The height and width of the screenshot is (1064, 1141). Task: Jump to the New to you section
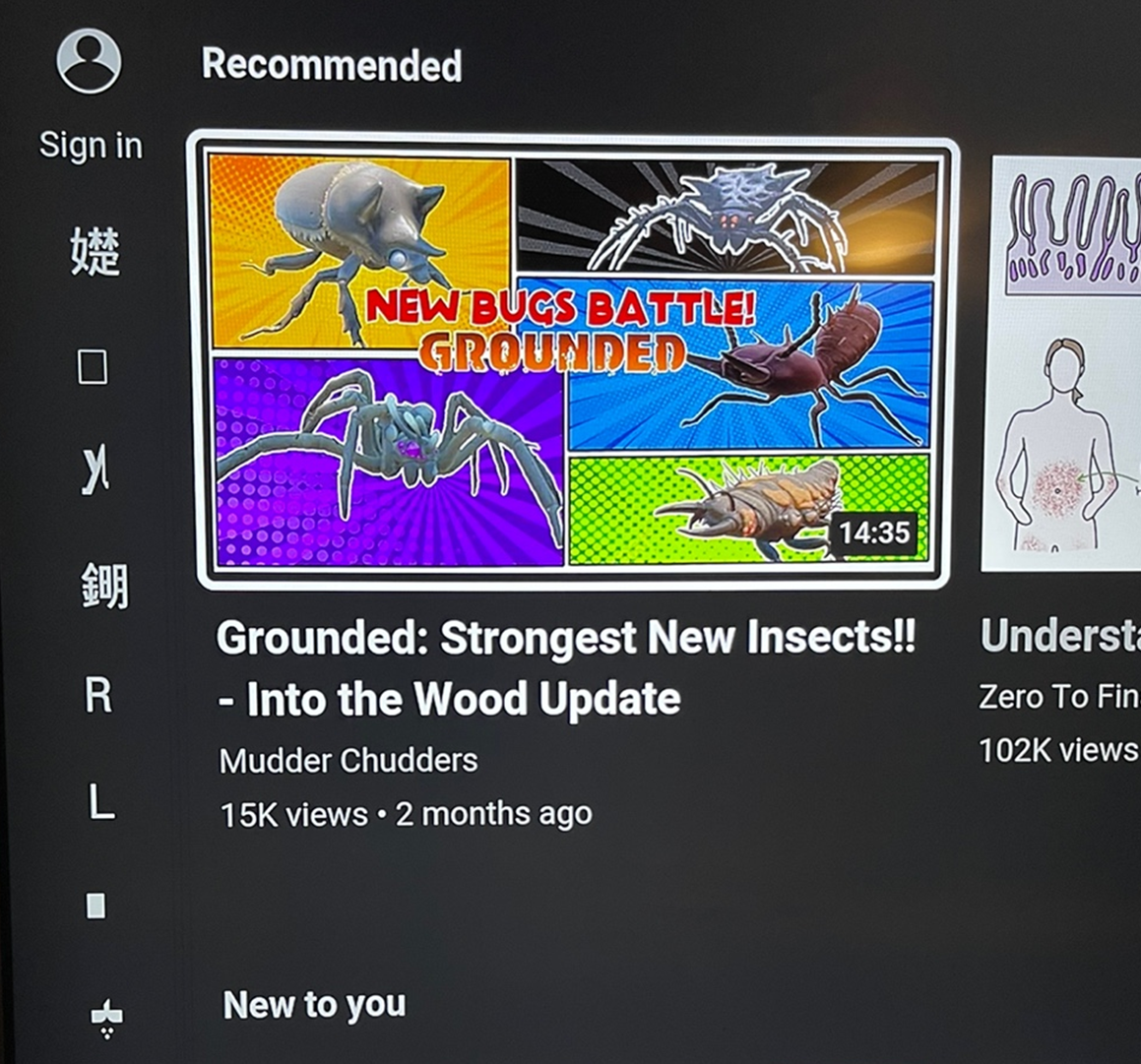(314, 1005)
